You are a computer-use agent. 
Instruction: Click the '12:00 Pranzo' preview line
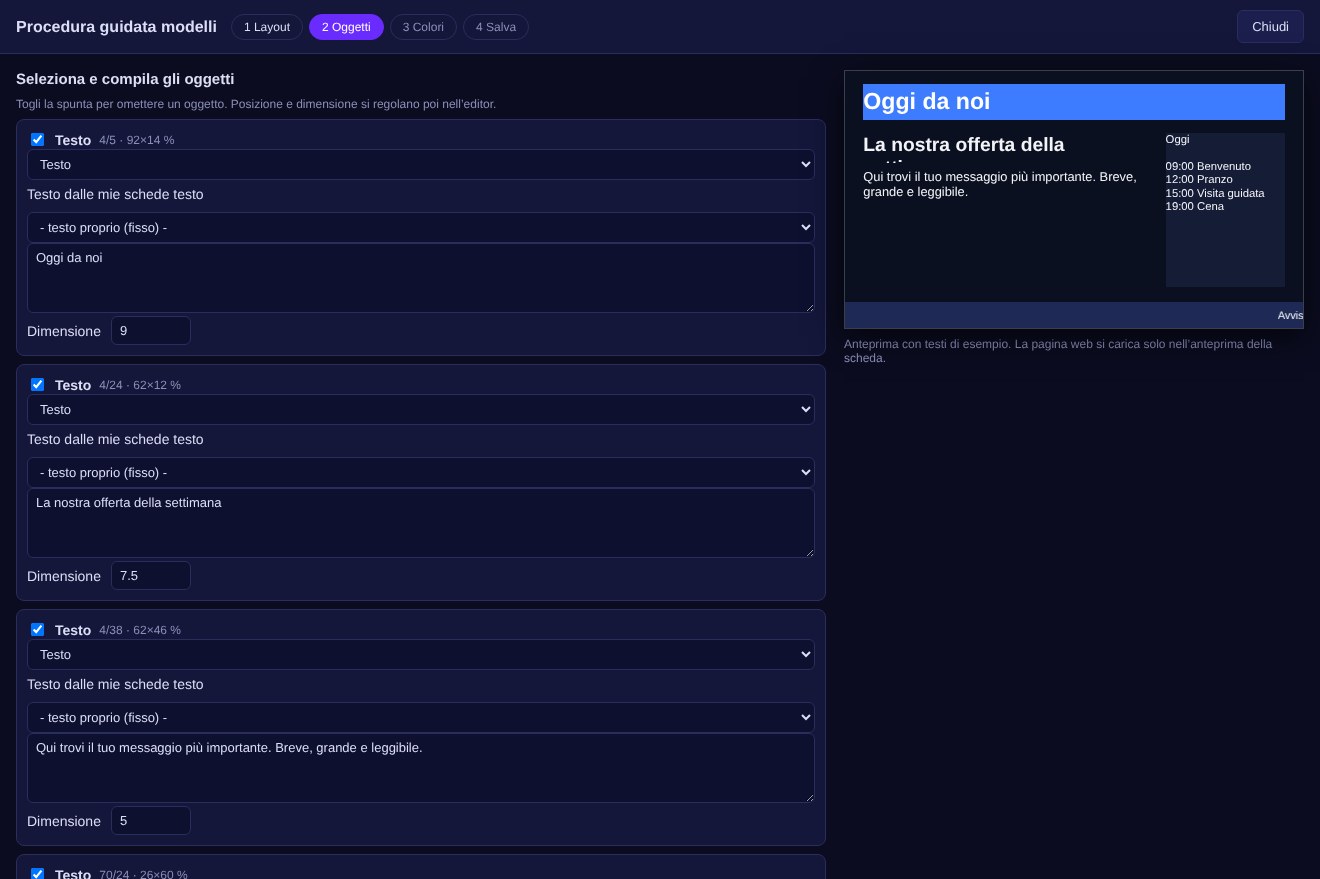(x=1199, y=180)
